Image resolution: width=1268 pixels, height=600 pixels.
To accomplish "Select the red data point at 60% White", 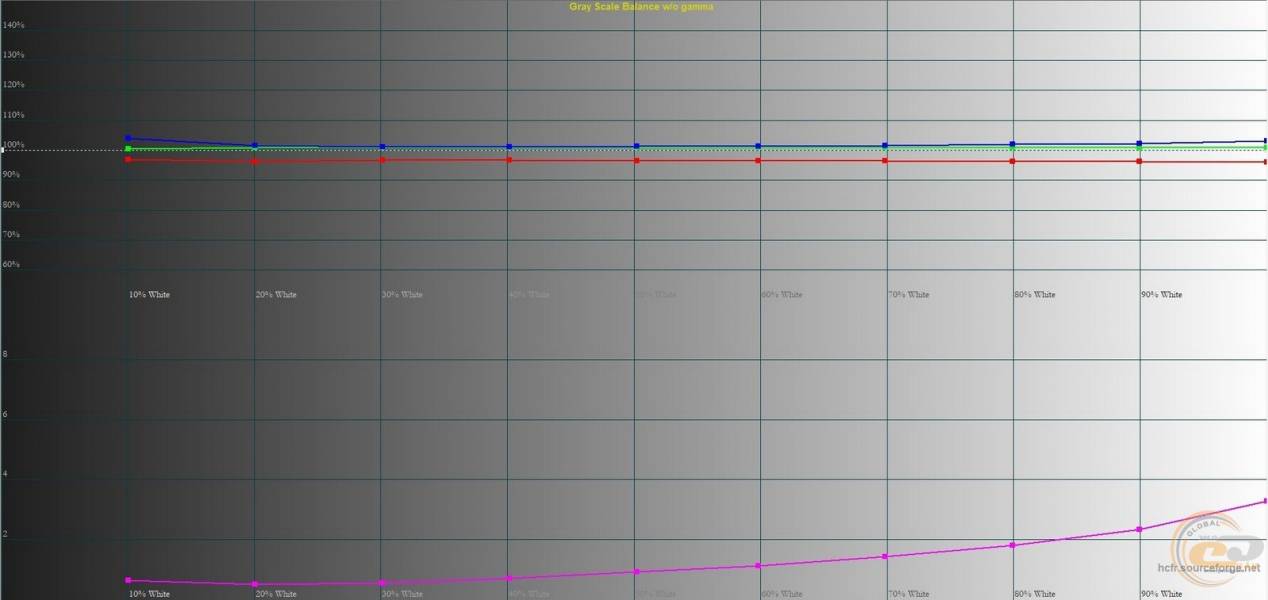I will [758, 161].
